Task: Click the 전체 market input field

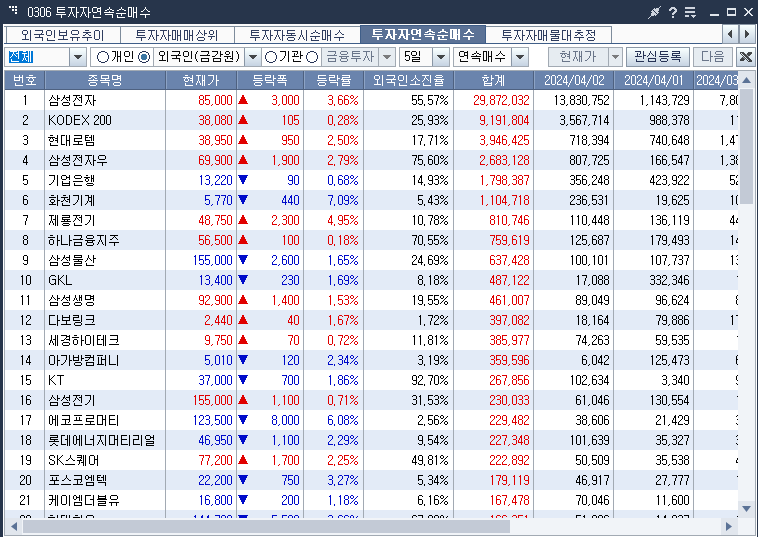Action: tap(38, 58)
